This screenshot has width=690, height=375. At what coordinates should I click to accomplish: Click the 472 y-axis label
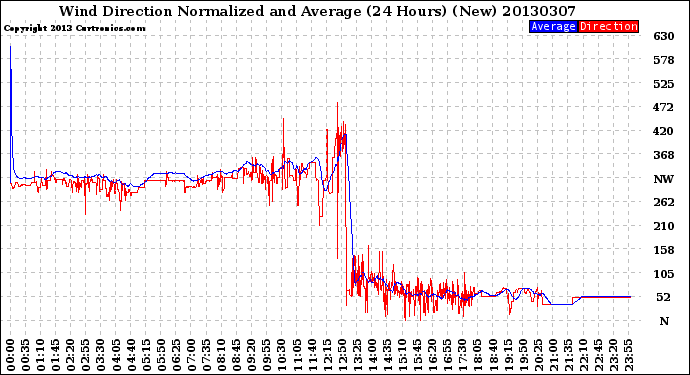(x=664, y=107)
